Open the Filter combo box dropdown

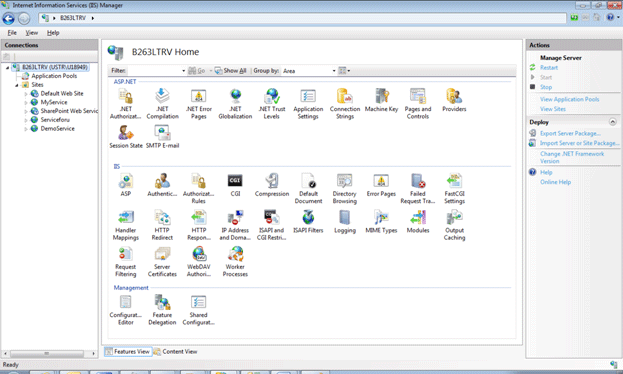click(184, 71)
